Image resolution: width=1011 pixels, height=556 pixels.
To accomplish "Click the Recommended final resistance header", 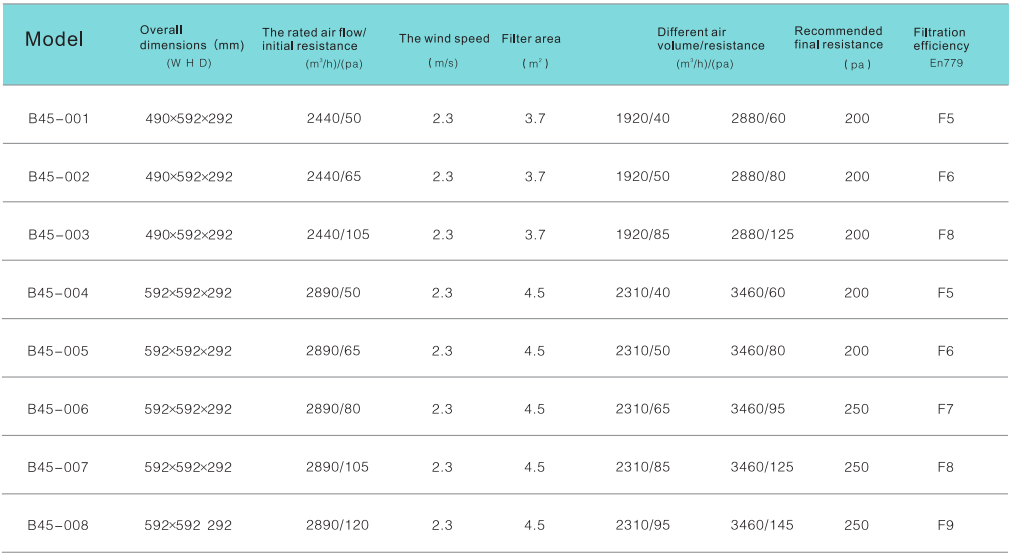I will (838, 38).
